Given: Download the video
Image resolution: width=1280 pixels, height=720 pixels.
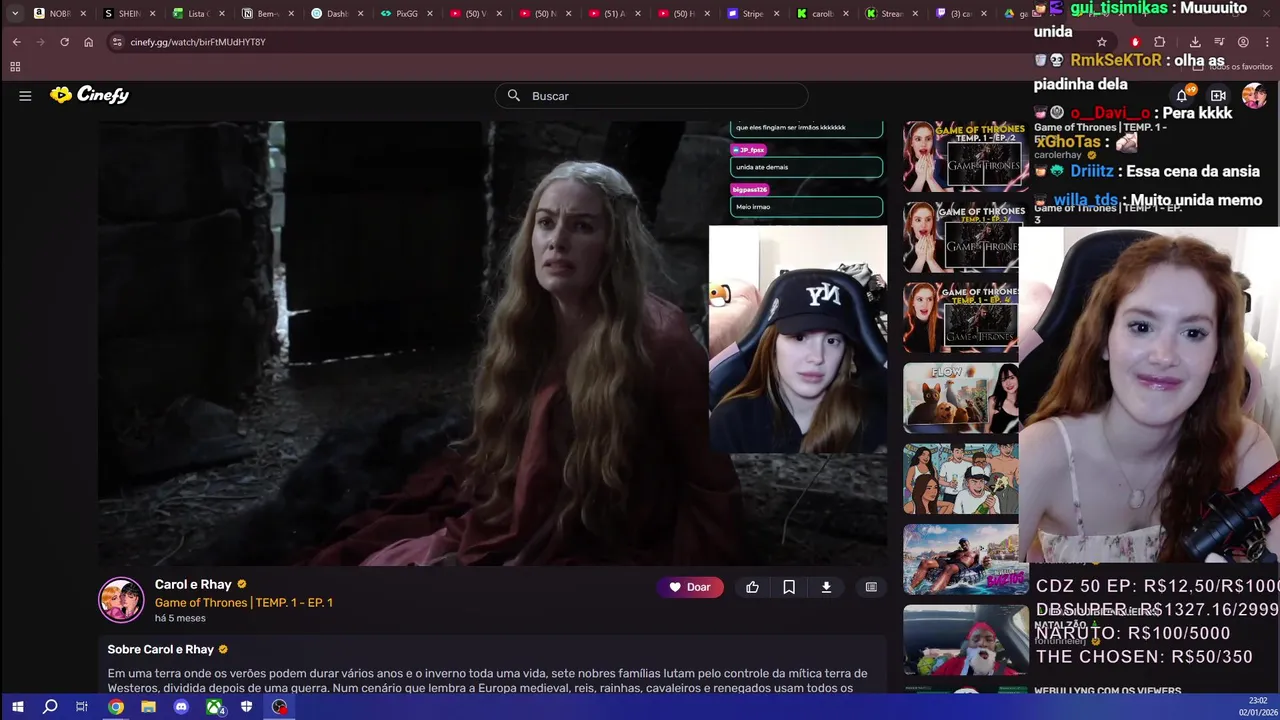Looking at the screenshot, I should [x=826, y=587].
